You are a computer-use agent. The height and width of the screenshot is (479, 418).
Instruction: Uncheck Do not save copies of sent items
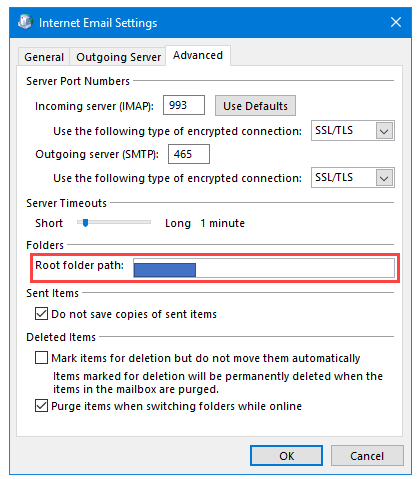[x=41, y=314]
